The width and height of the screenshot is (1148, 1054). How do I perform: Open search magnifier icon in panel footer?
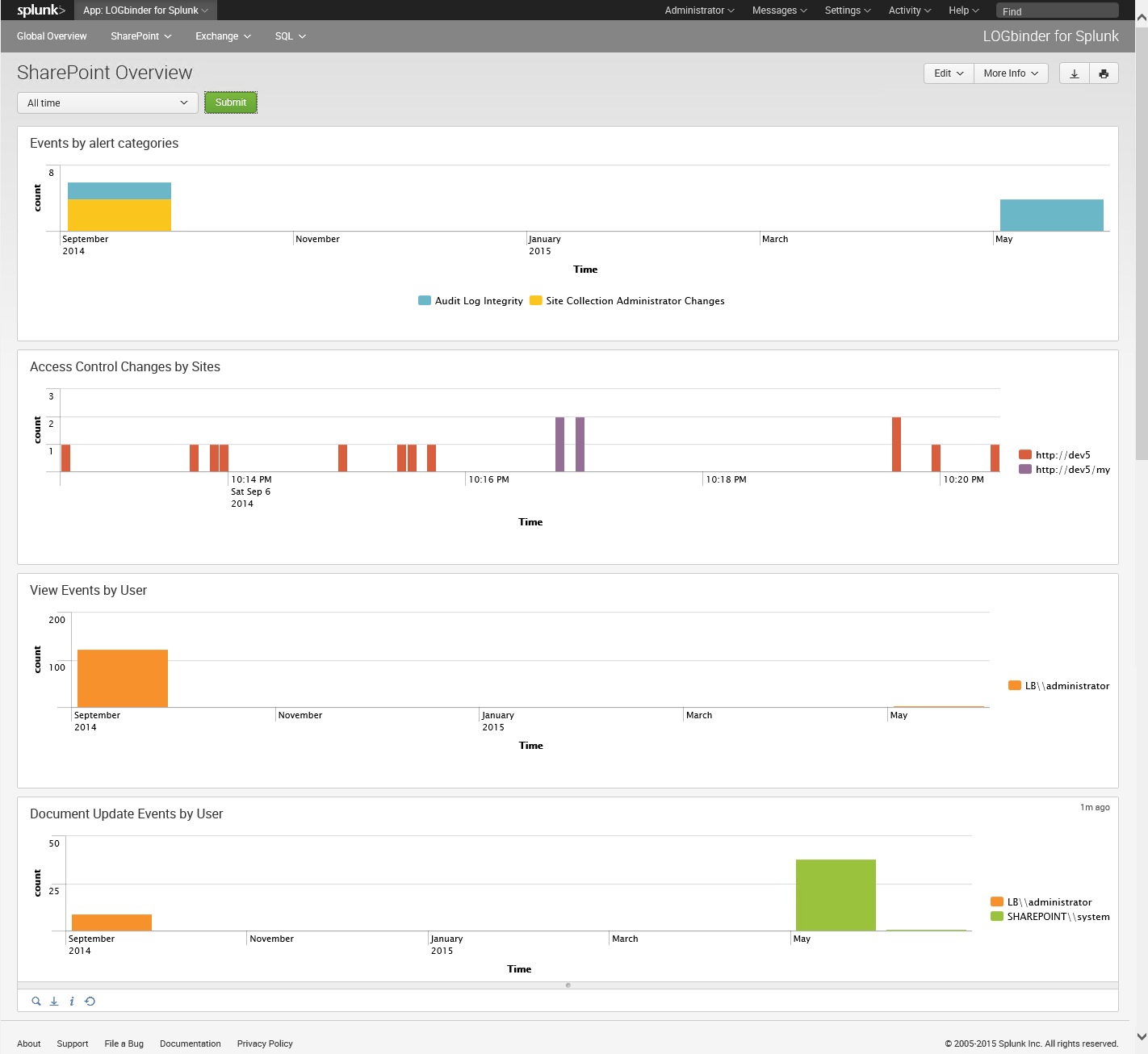36,1001
